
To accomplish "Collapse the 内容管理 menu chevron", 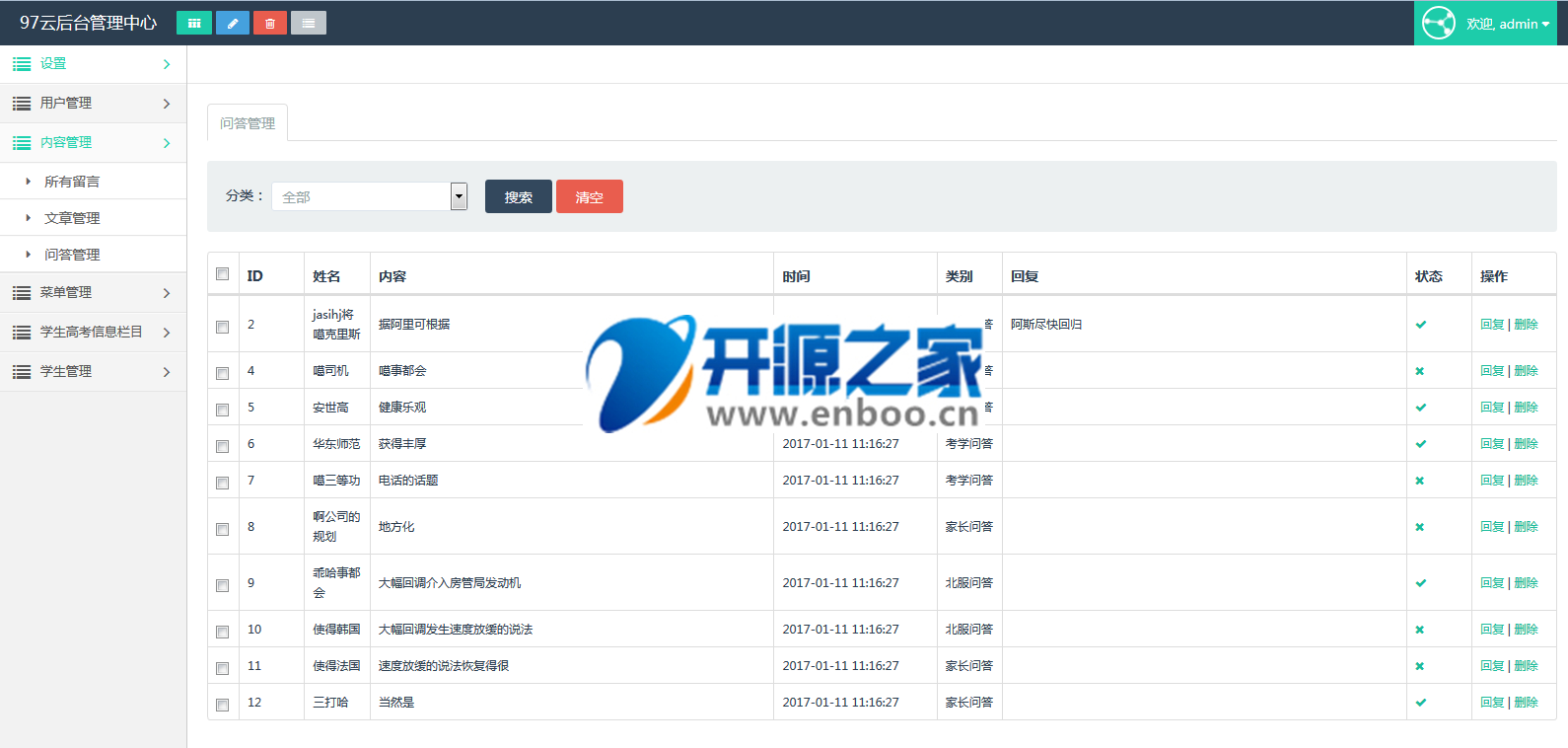I will [167, 143].
